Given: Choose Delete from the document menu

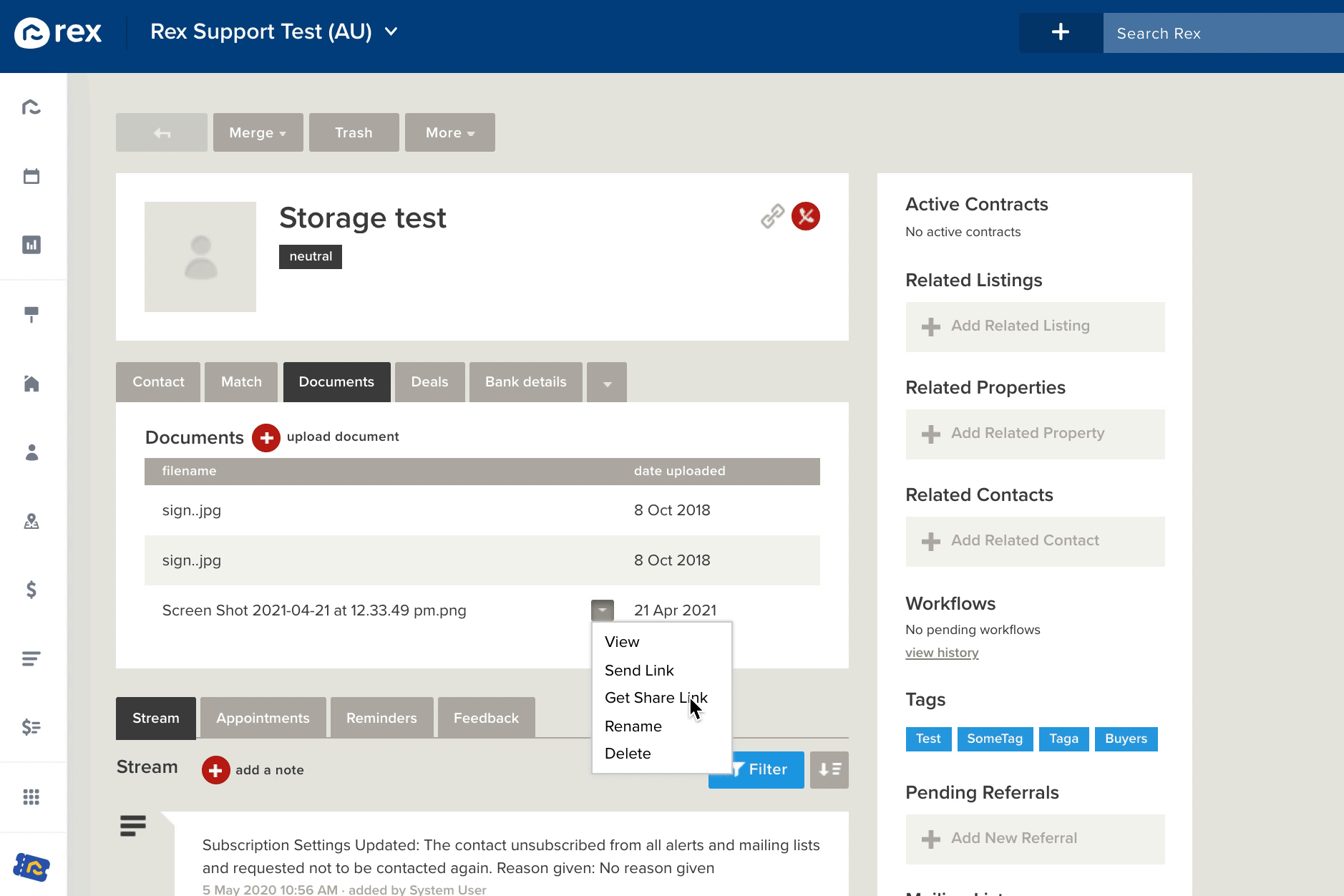Looking at the screenshot, I should click(x=628, y=754).
